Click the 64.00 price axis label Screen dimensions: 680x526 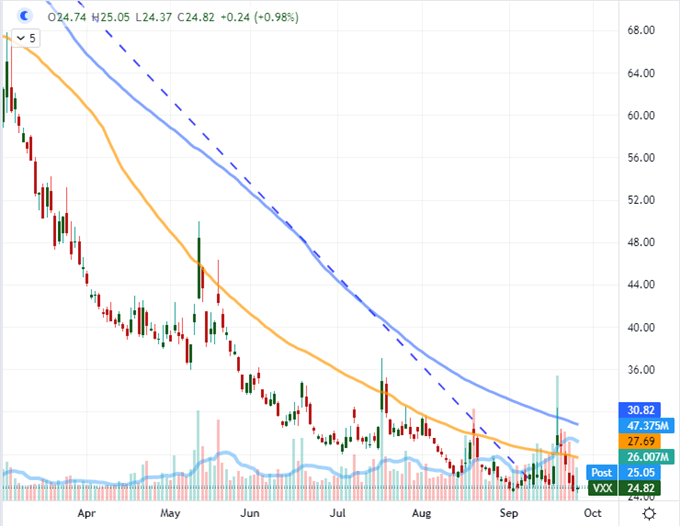pyautogui.click(x=641, y=73)
